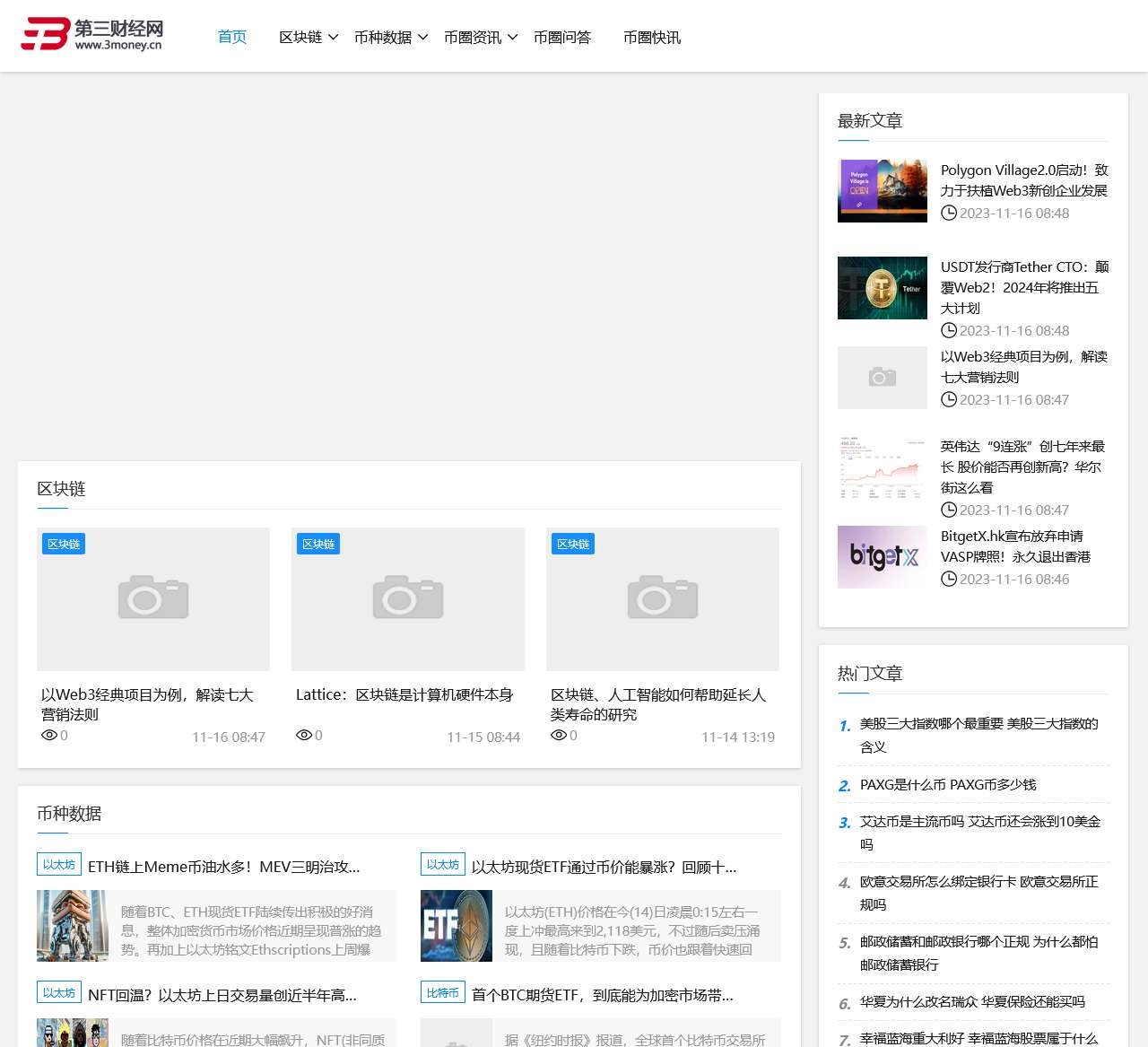Open the ETF thumbnail in 币种数据
The height and width of the screenshot is (1047, 1148).
(x=457, y=926)
